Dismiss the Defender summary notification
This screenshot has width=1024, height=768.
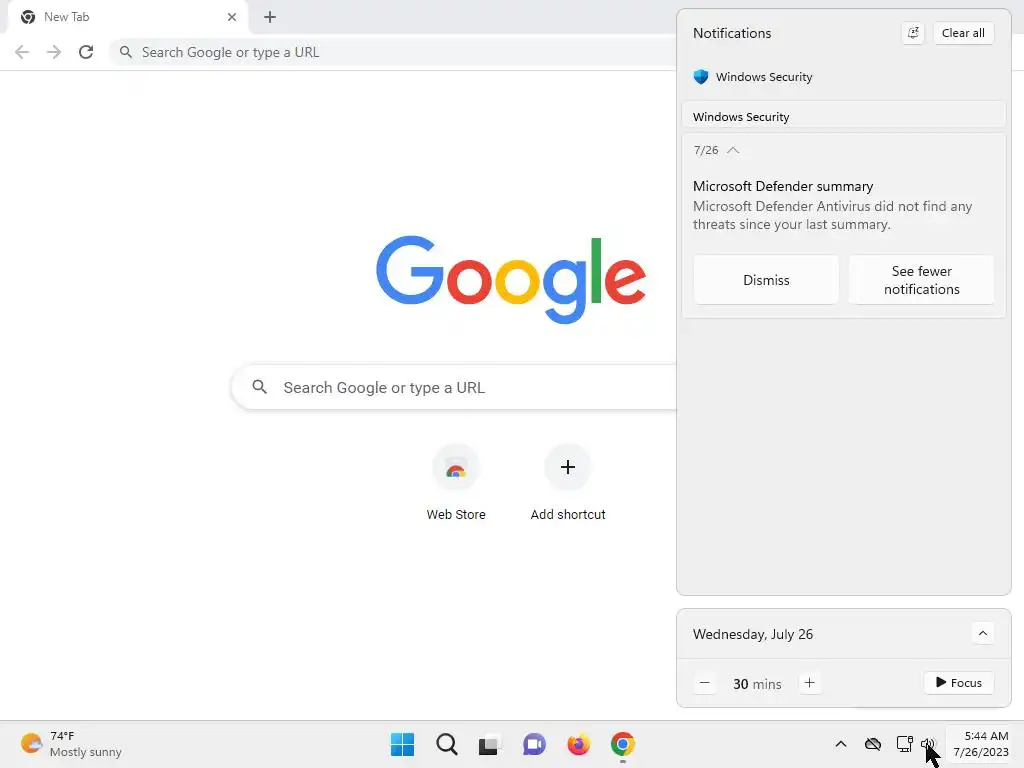[766, 280]
